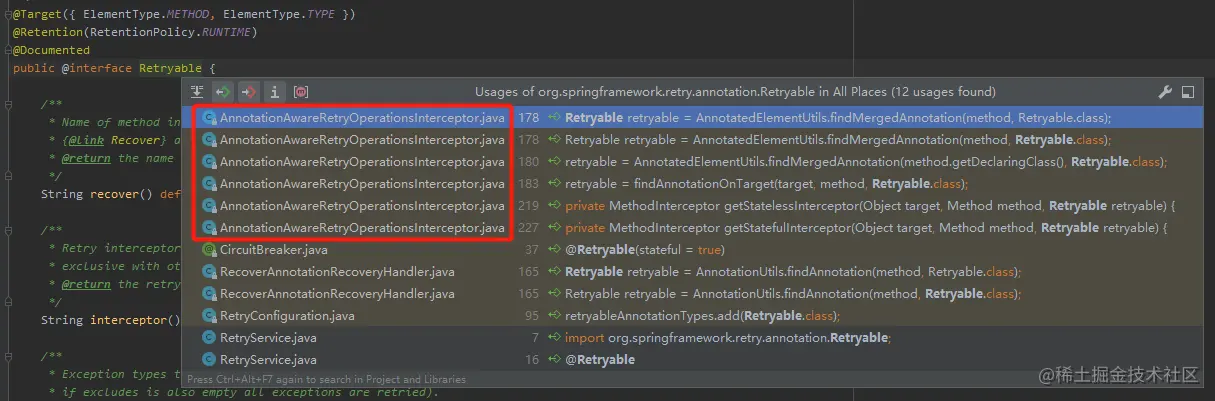Click class icon of RecoverAnnotationRecoveryHandler.java bold Retryable row

[x=209, y=272]
